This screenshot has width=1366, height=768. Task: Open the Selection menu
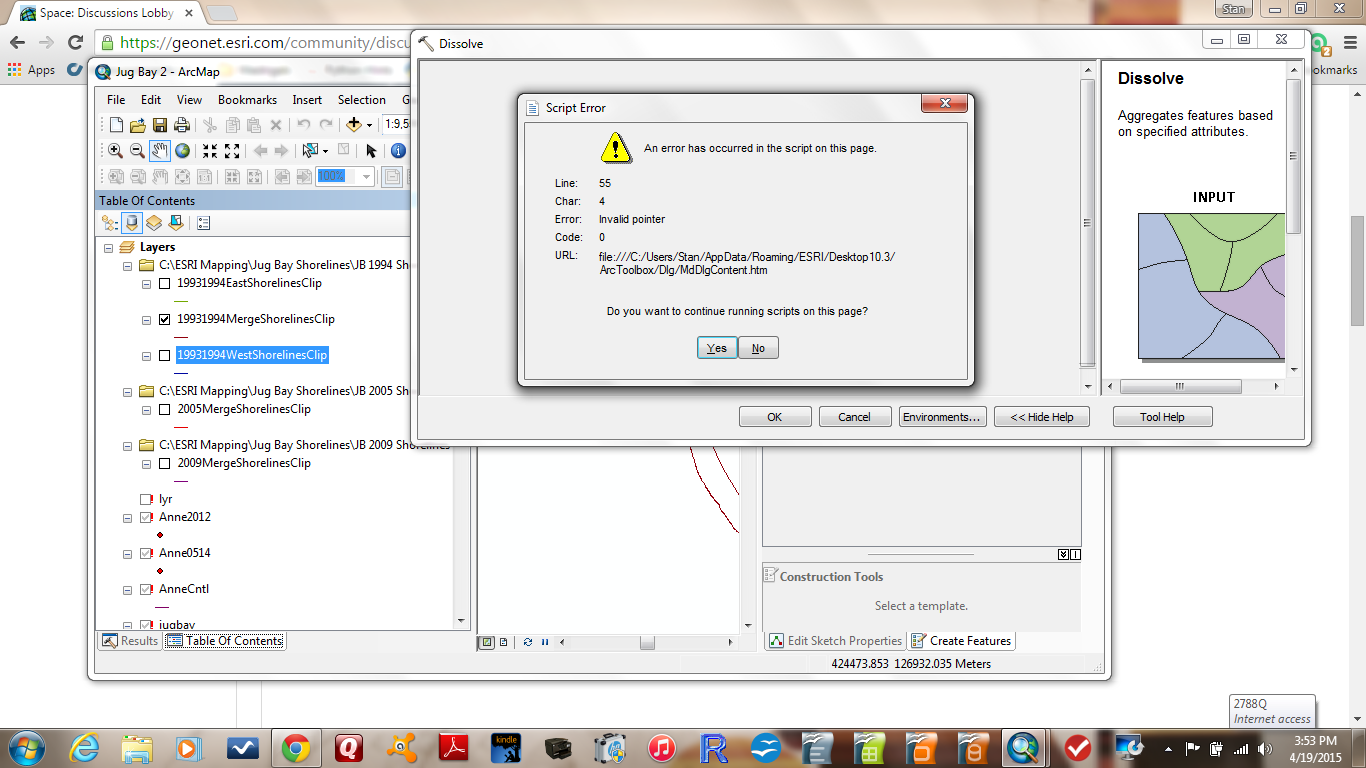click(x=361, y=100)
